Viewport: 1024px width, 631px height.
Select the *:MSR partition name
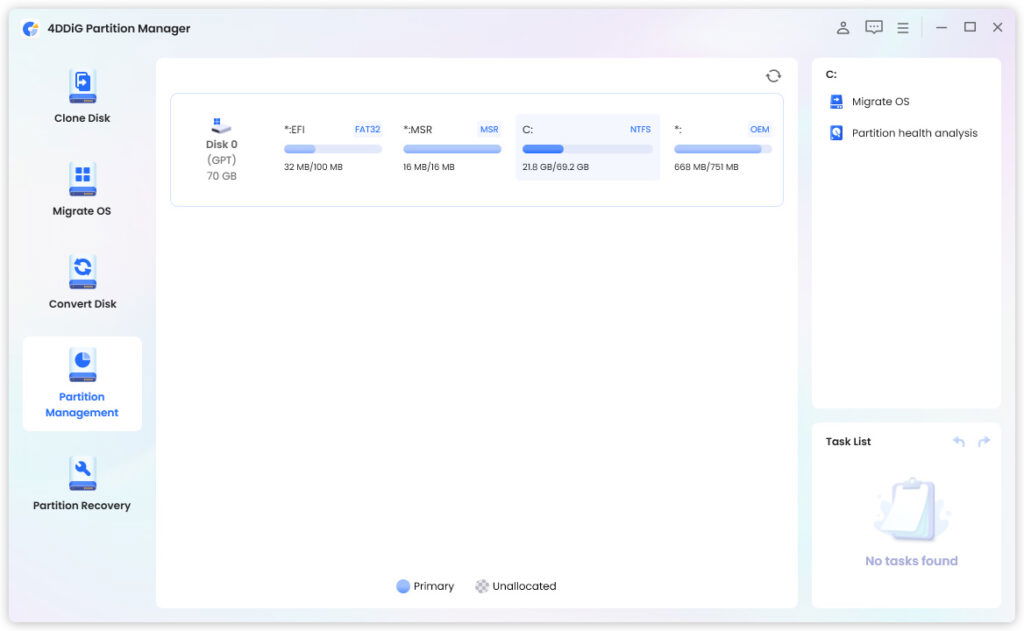click(x=417, y=129)
